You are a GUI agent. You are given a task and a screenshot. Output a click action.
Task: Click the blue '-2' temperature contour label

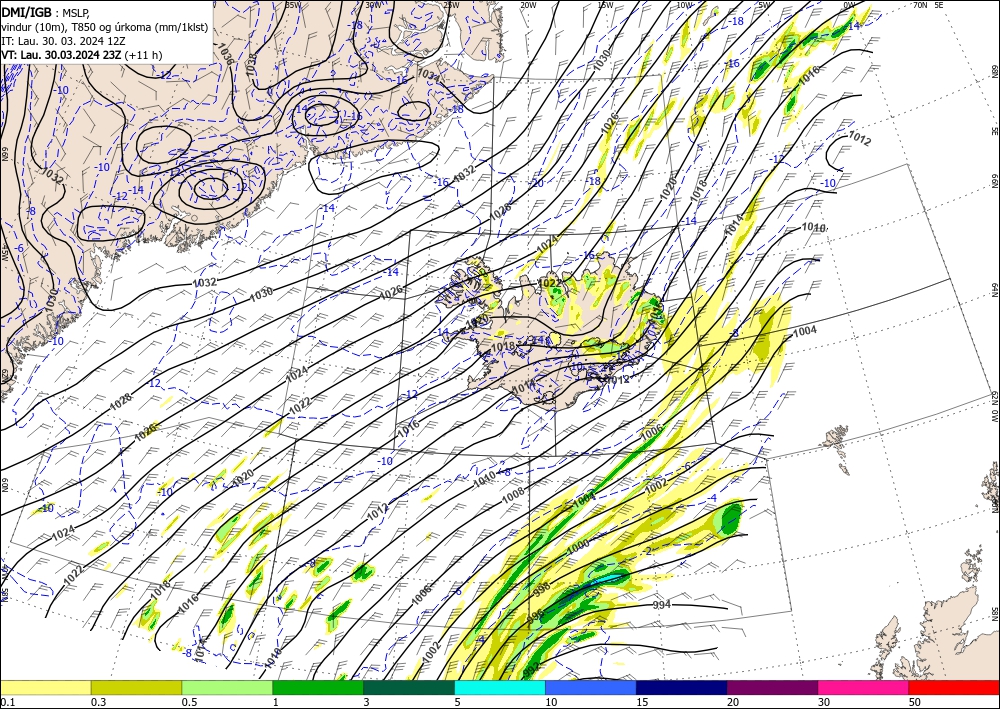click(x=647, y=551)
